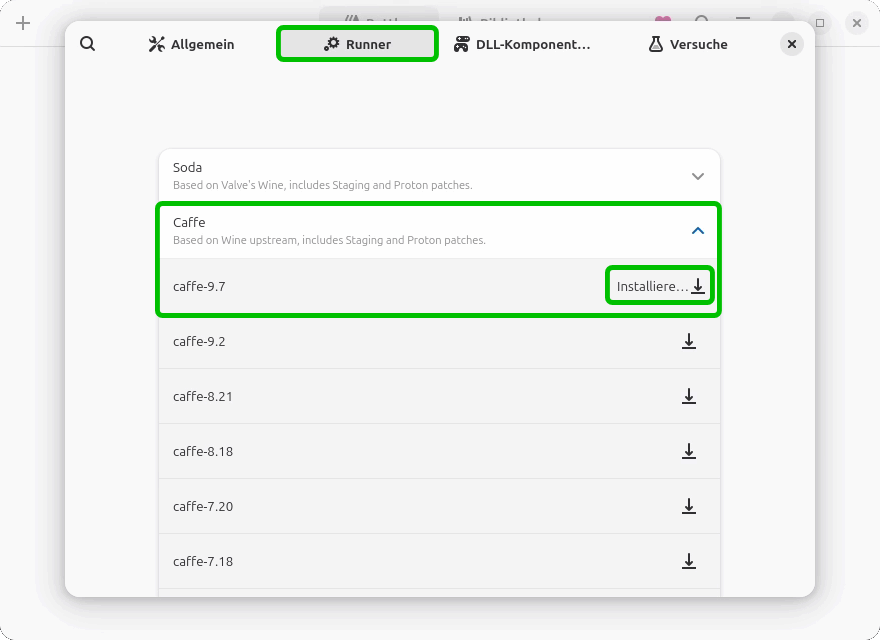Install the caffe-9.7 runner

(661, 287)
